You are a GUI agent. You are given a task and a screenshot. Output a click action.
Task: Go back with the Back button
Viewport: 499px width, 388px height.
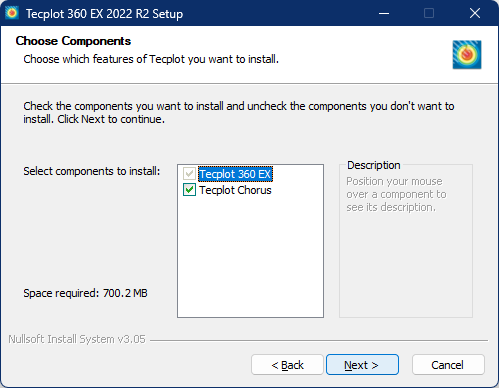pos(287,365)
